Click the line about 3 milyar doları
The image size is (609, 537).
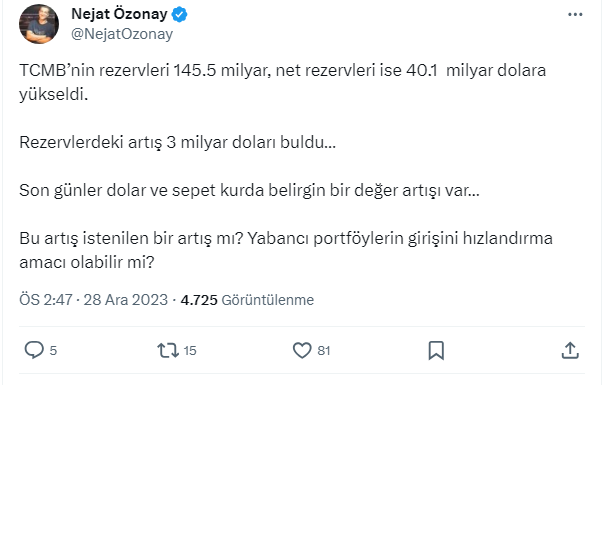coord(177,142)
